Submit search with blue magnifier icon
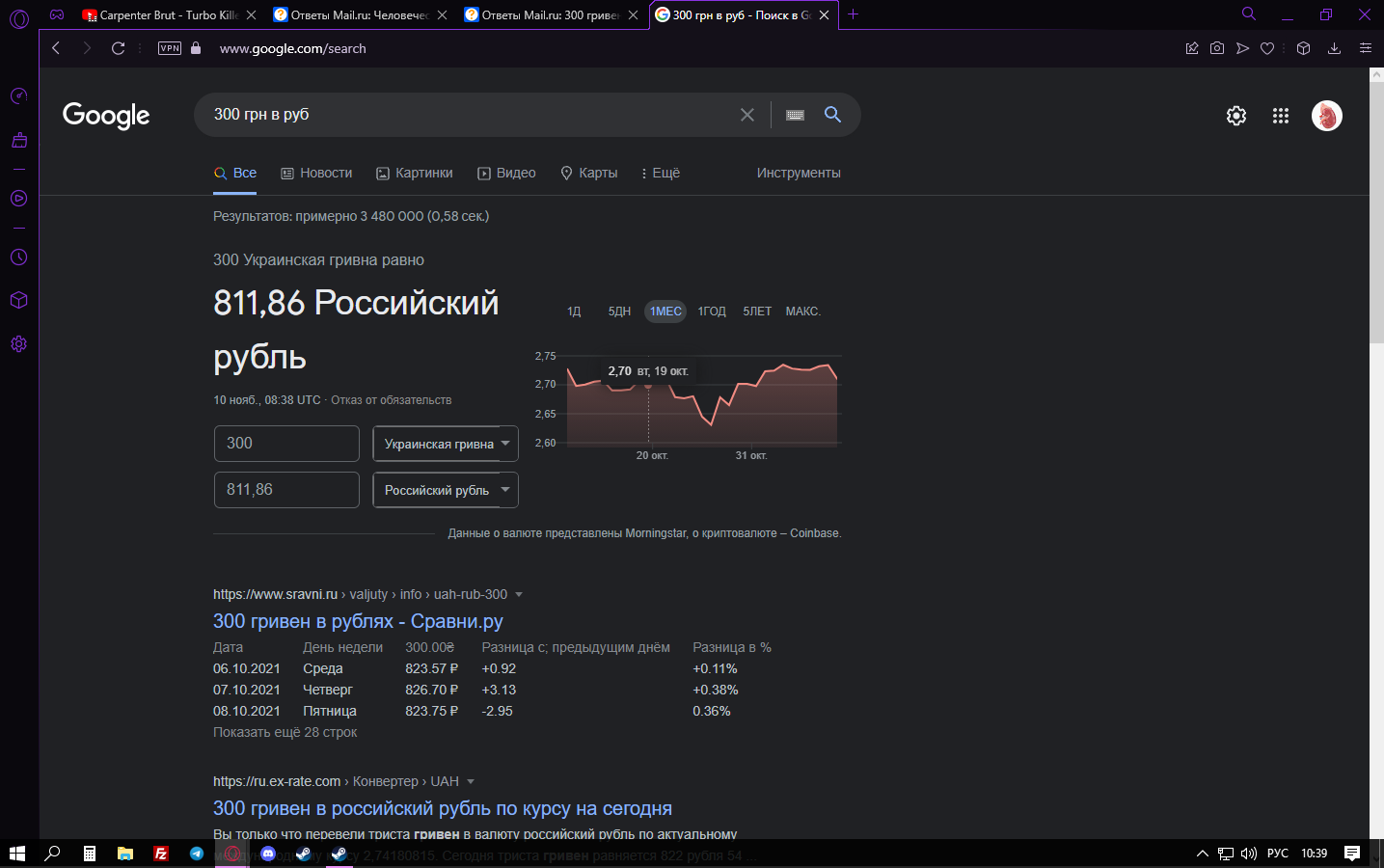1384x868 pixels. [832, 115]
